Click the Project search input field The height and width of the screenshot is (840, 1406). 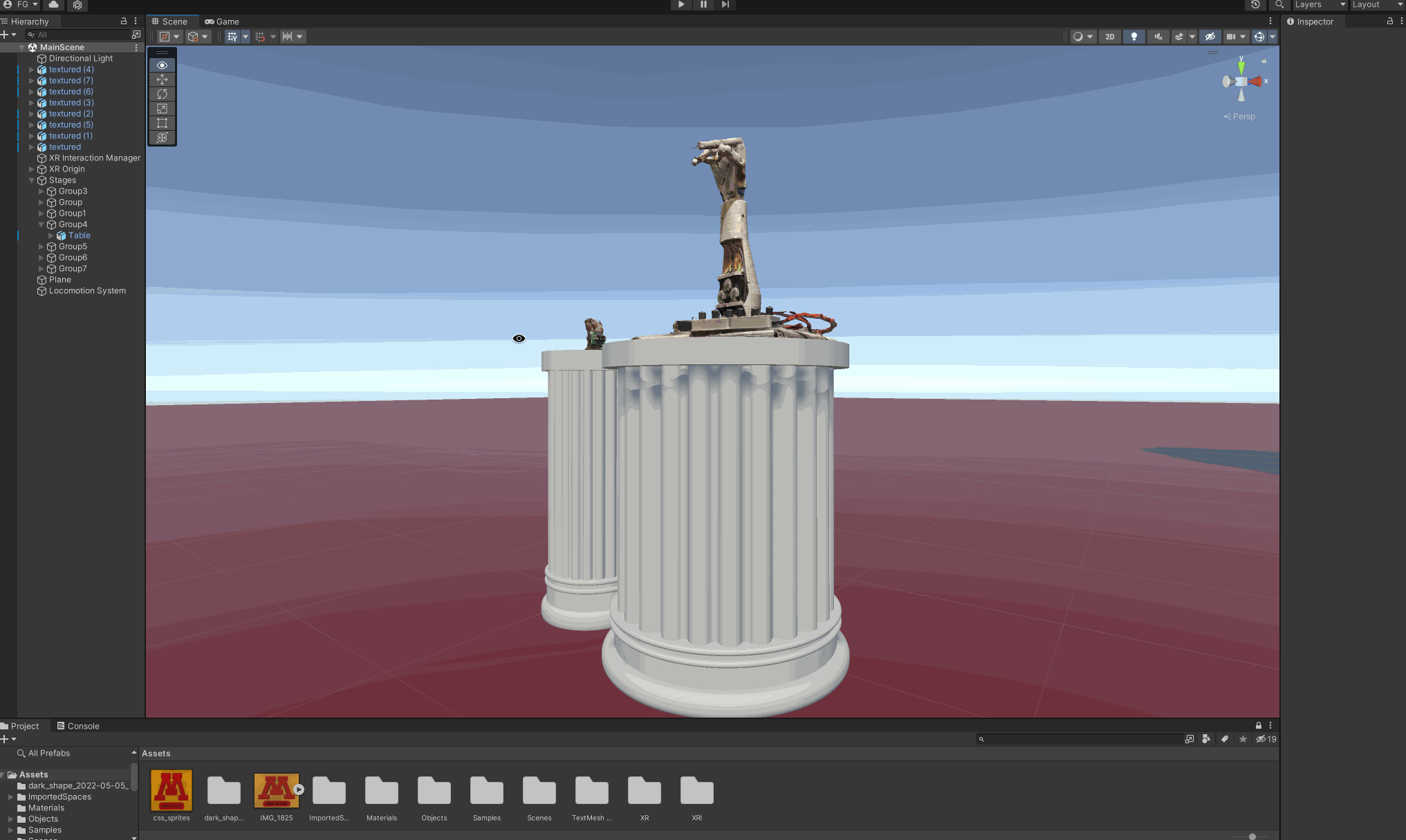pos(1082,739)
